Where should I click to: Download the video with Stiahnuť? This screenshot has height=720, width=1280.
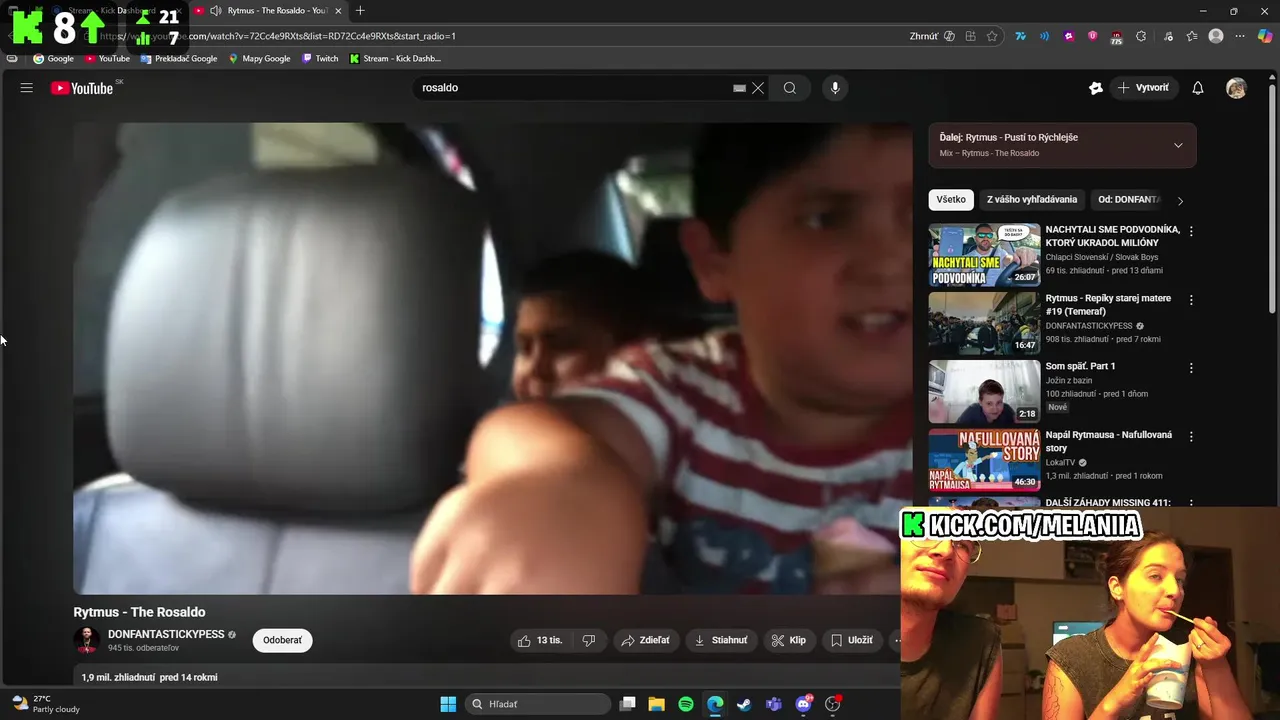click(x=721, y=640)
